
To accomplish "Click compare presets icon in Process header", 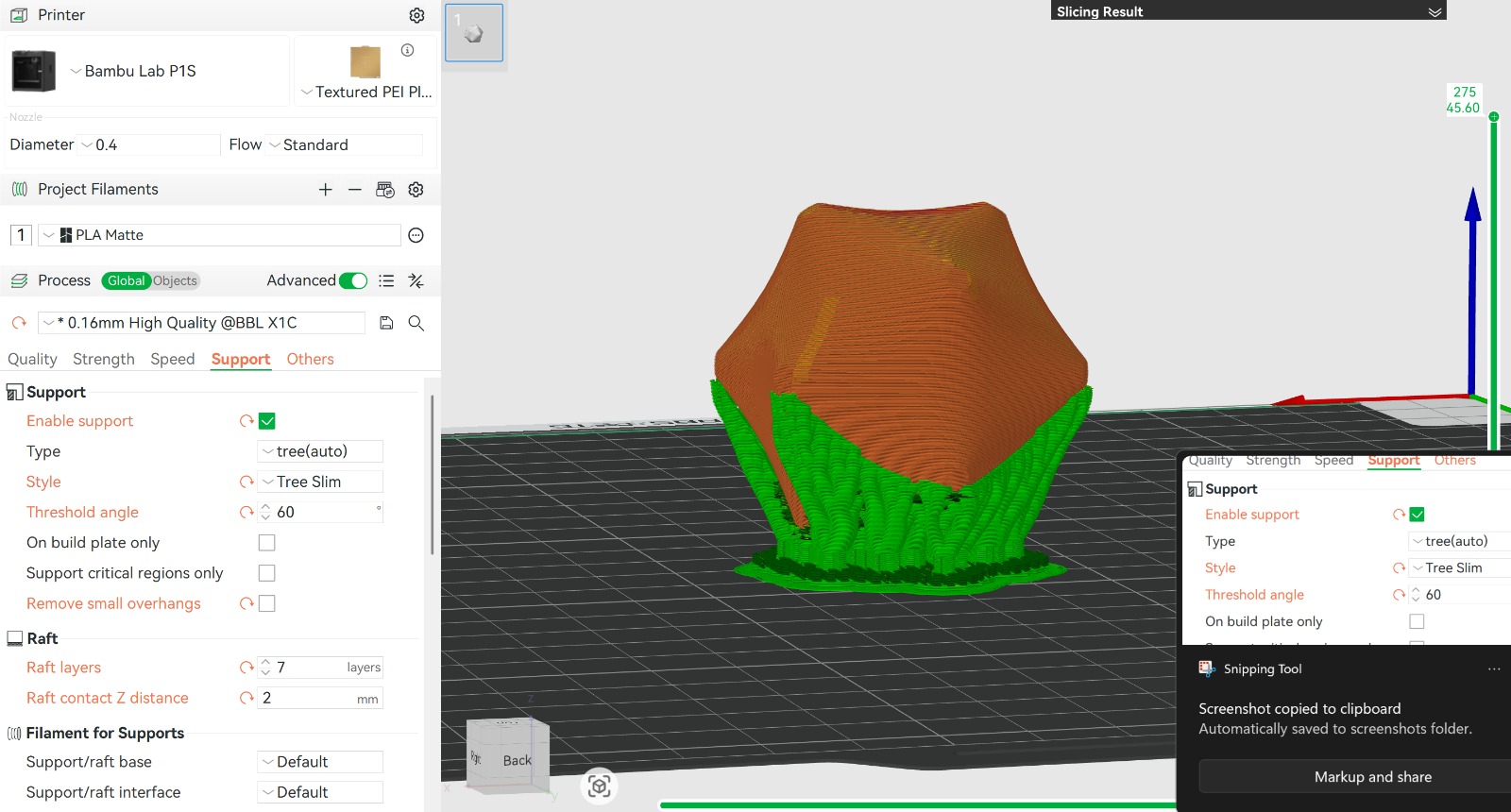I will click(416, 280).
